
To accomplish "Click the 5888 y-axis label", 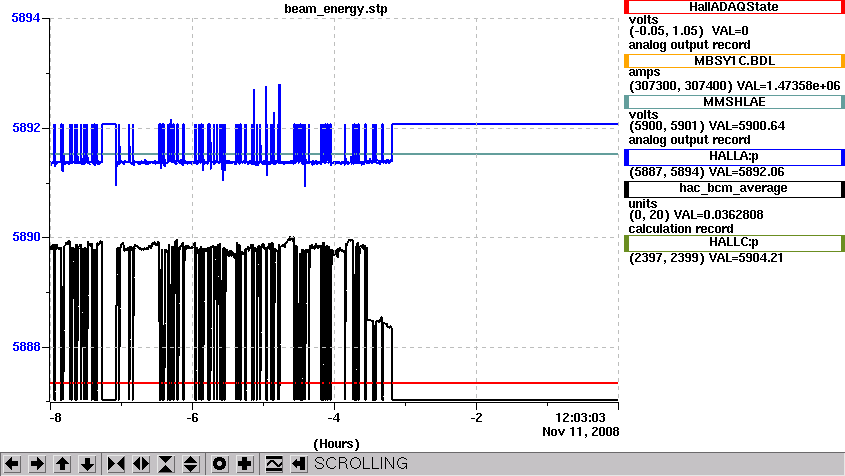I will tap(26, 347).
